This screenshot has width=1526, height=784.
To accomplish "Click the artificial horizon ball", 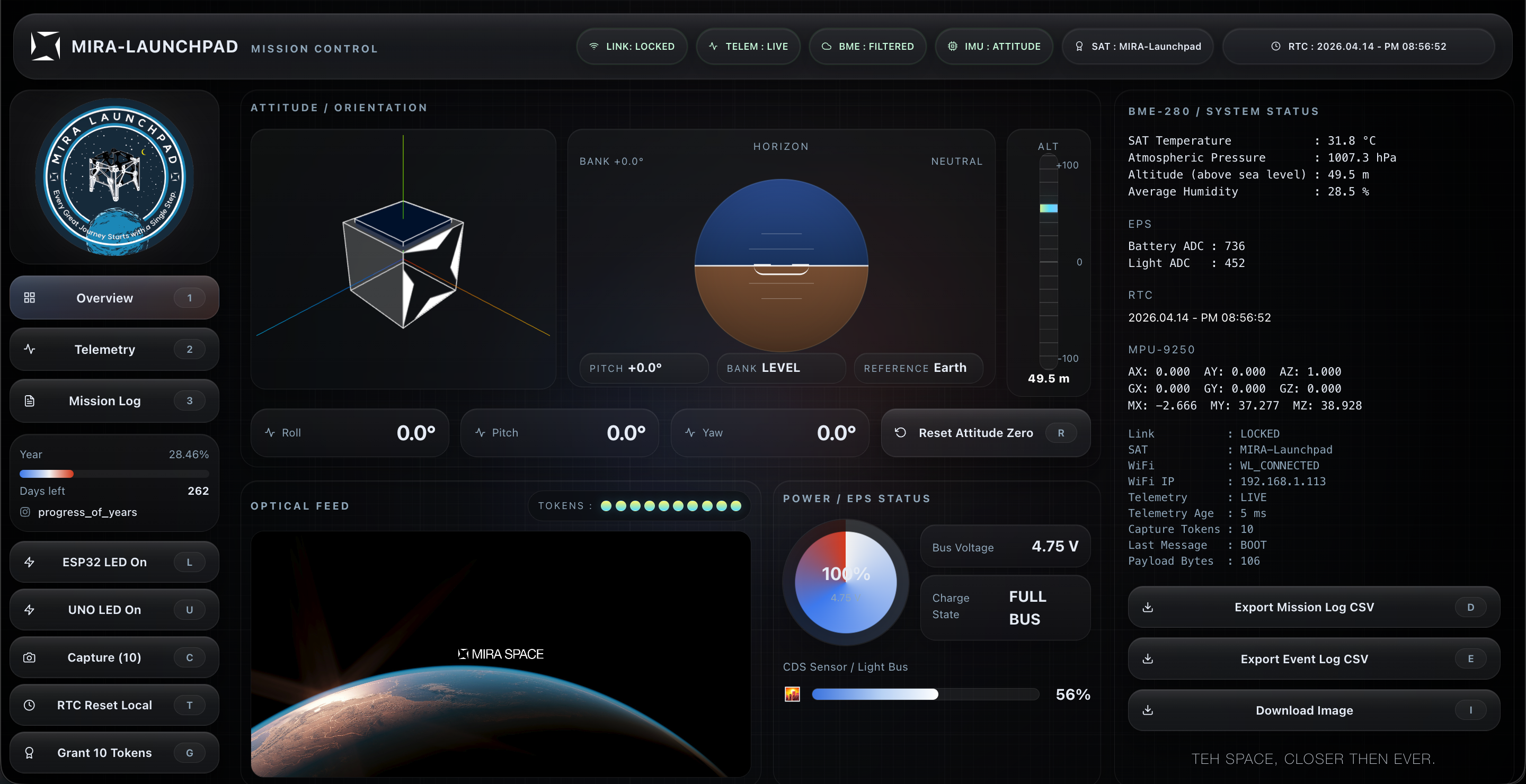I will click(782, 266).
